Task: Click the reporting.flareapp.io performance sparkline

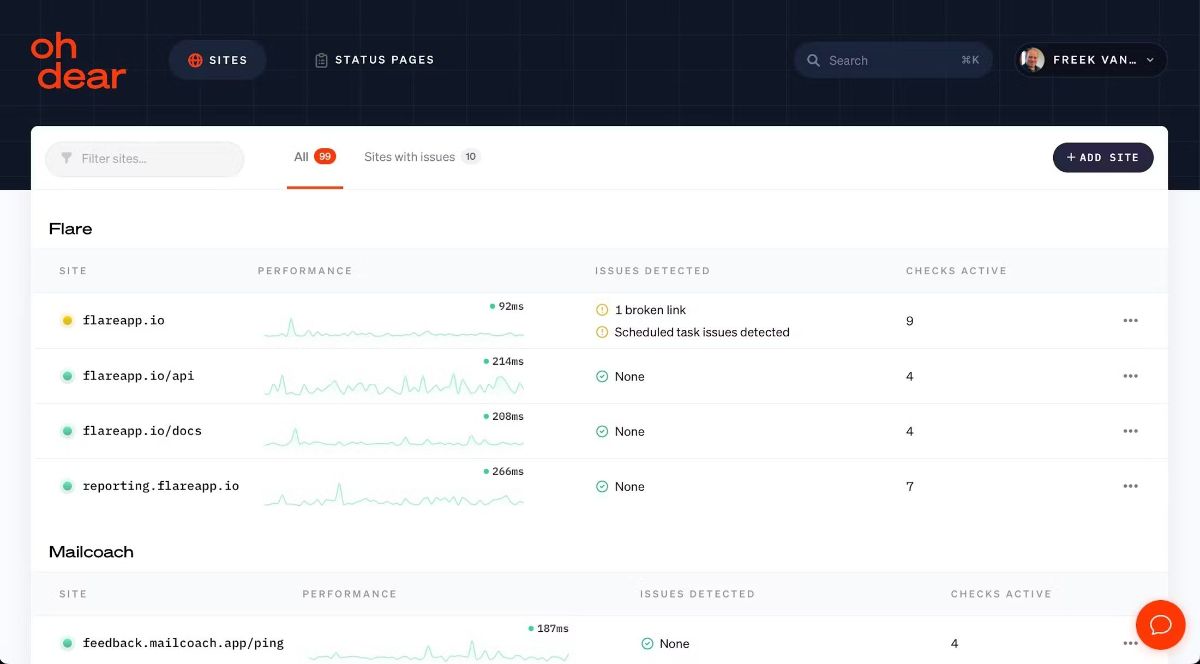Action: (x=394, y=496)
